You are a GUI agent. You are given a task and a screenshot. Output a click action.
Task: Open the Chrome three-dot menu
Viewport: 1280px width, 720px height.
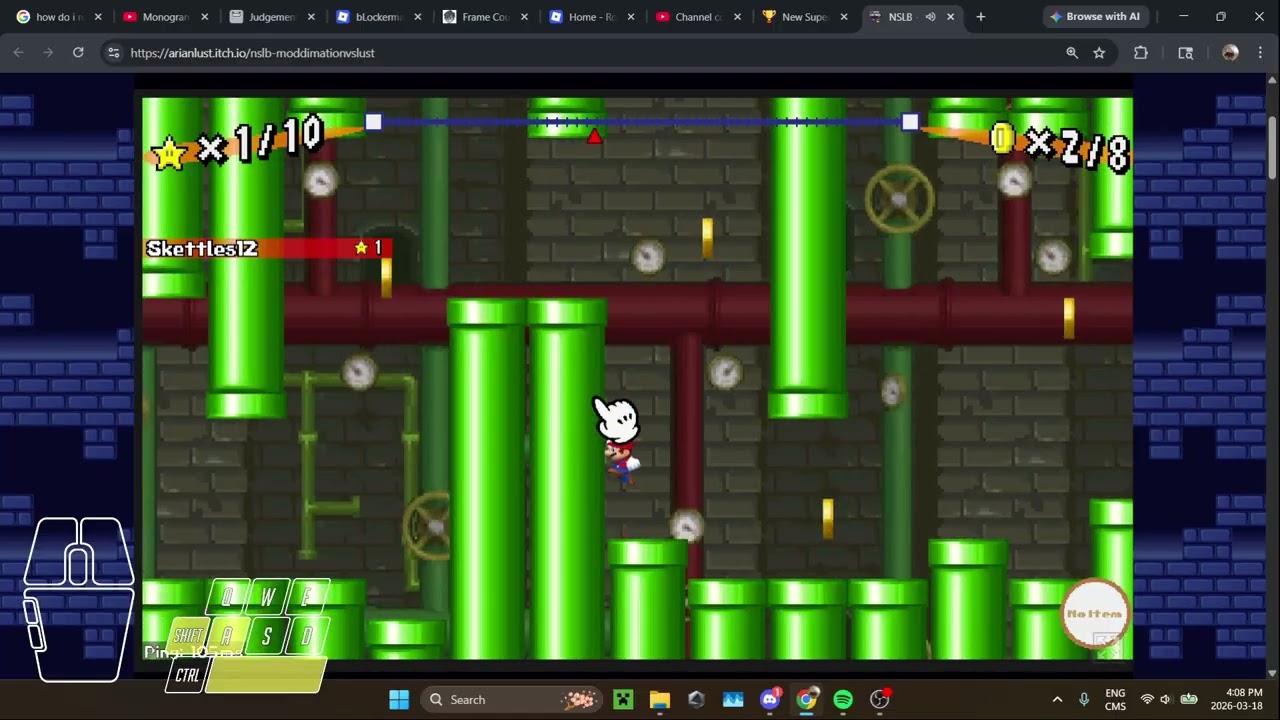(x=1260, y=53)
